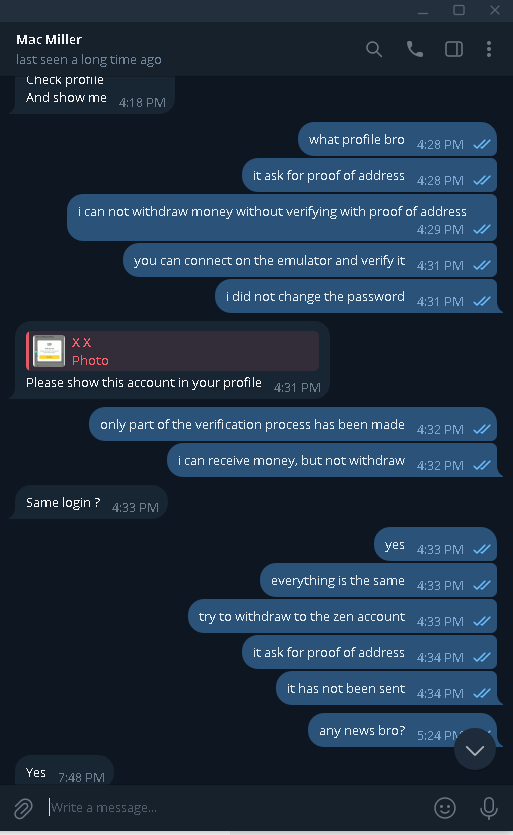Start a voice call with Mac Miller

(414, 49)
